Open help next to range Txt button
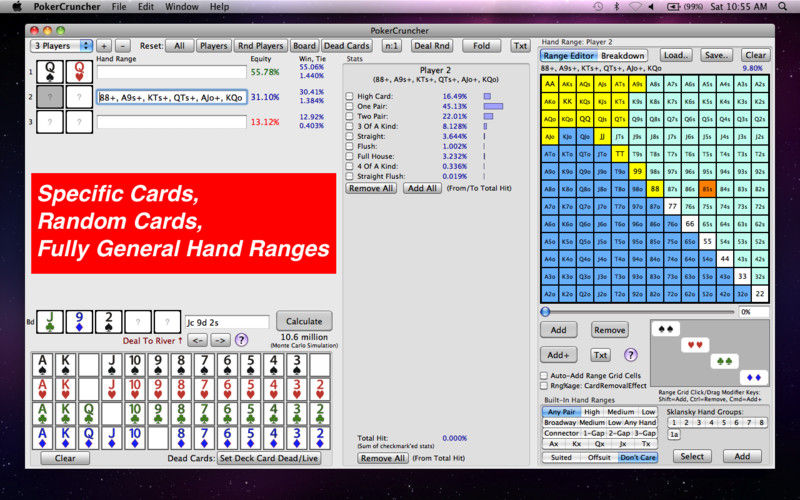 coord(631,355)
